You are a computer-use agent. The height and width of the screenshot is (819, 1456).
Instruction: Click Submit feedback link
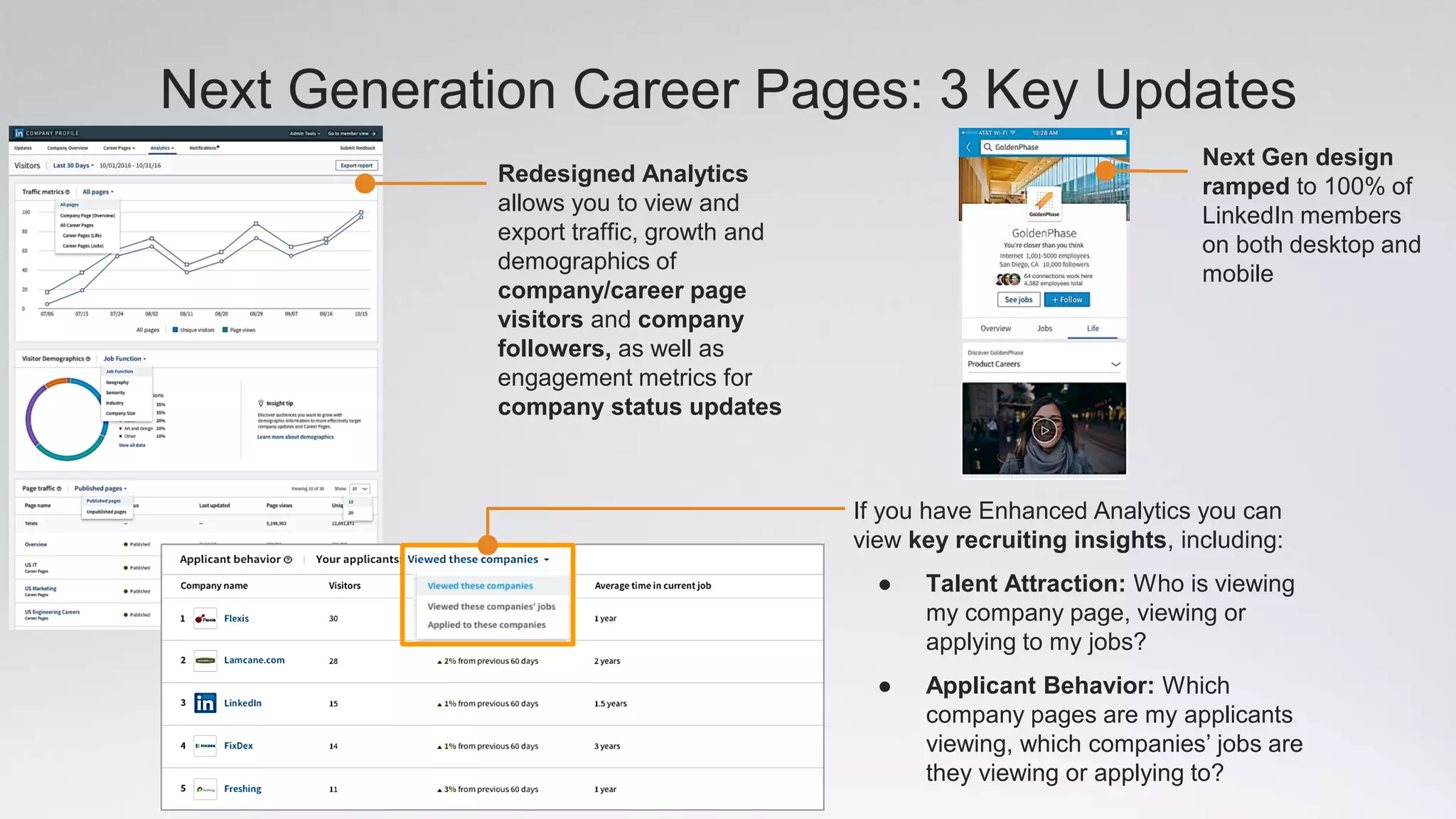click(x=357, y=148)
